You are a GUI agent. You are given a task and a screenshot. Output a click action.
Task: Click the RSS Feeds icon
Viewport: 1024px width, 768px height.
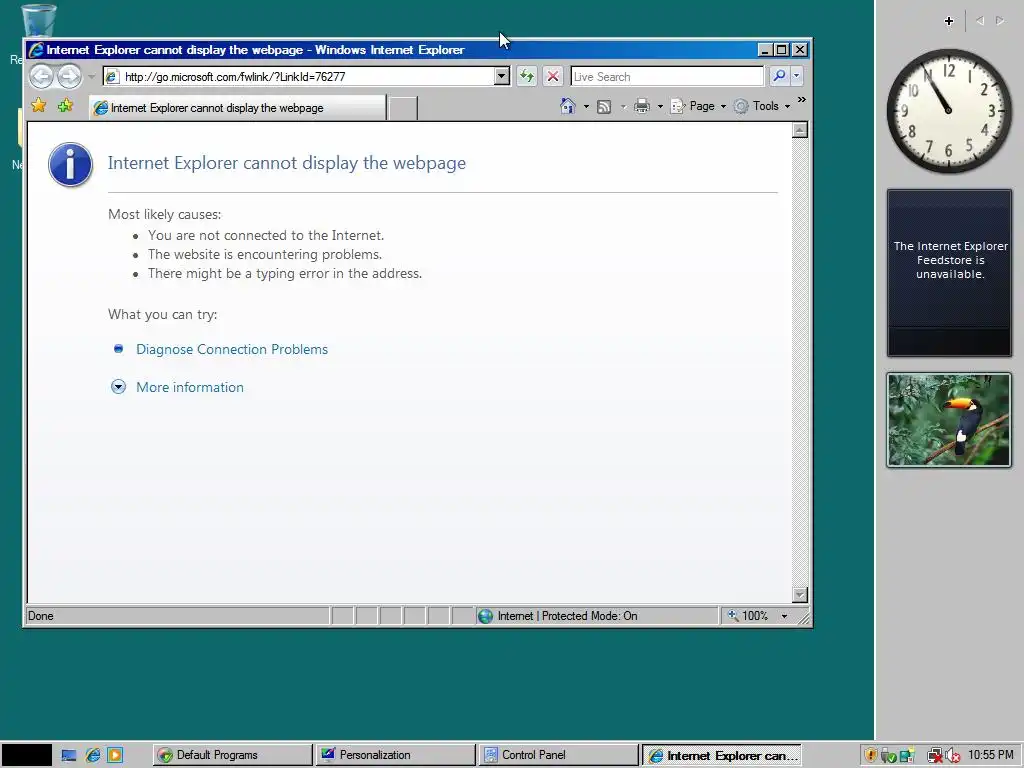click(604, 106)
